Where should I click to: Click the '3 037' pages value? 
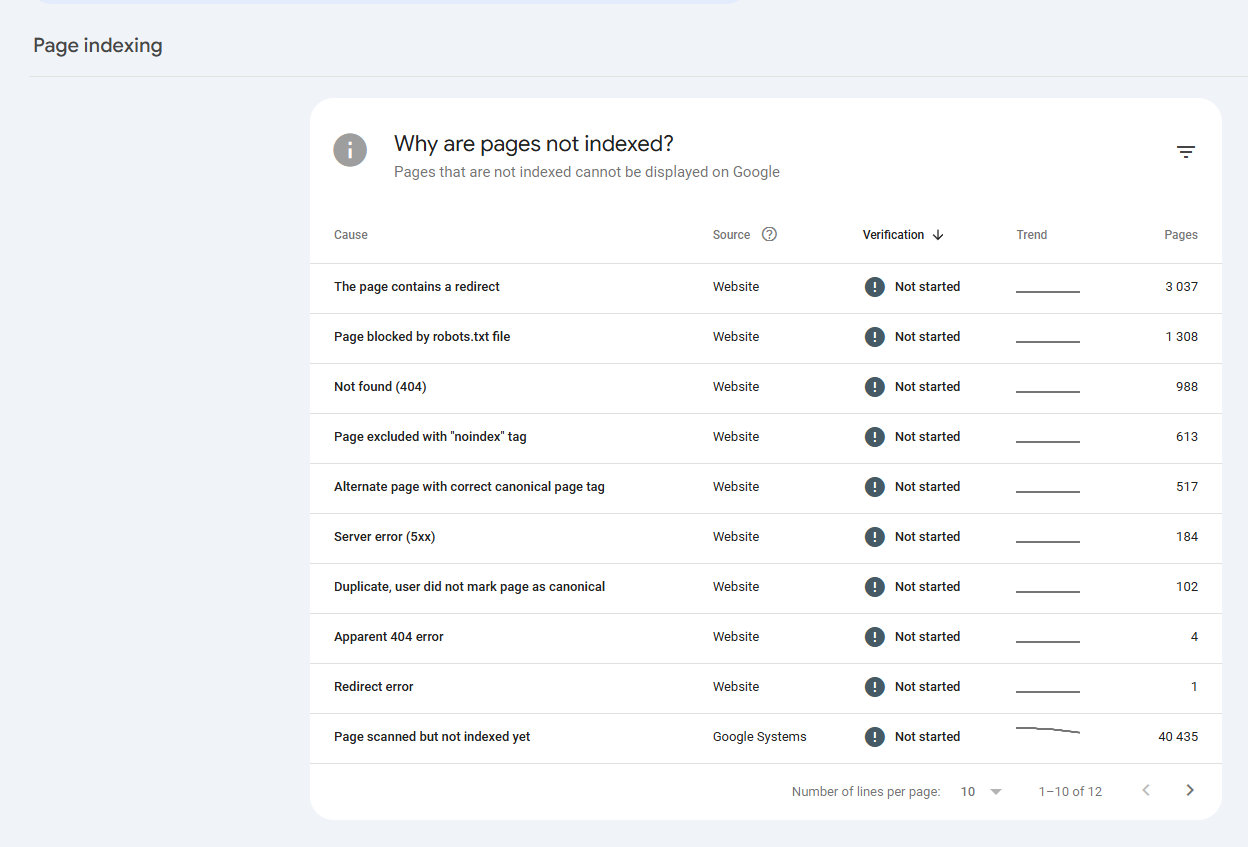[1181, 287]
